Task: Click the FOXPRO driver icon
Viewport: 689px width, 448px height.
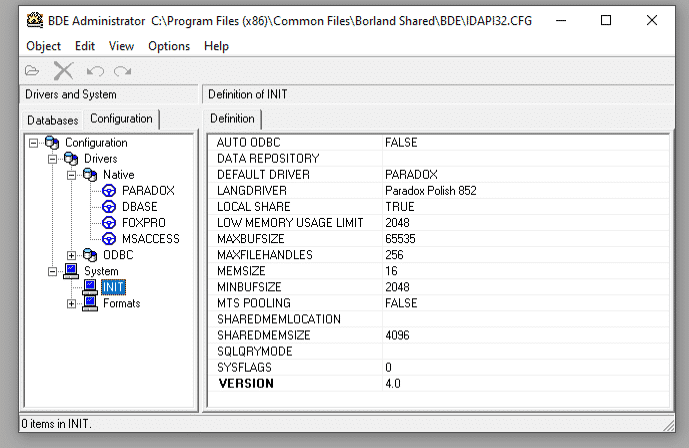Action: point(109,223)
